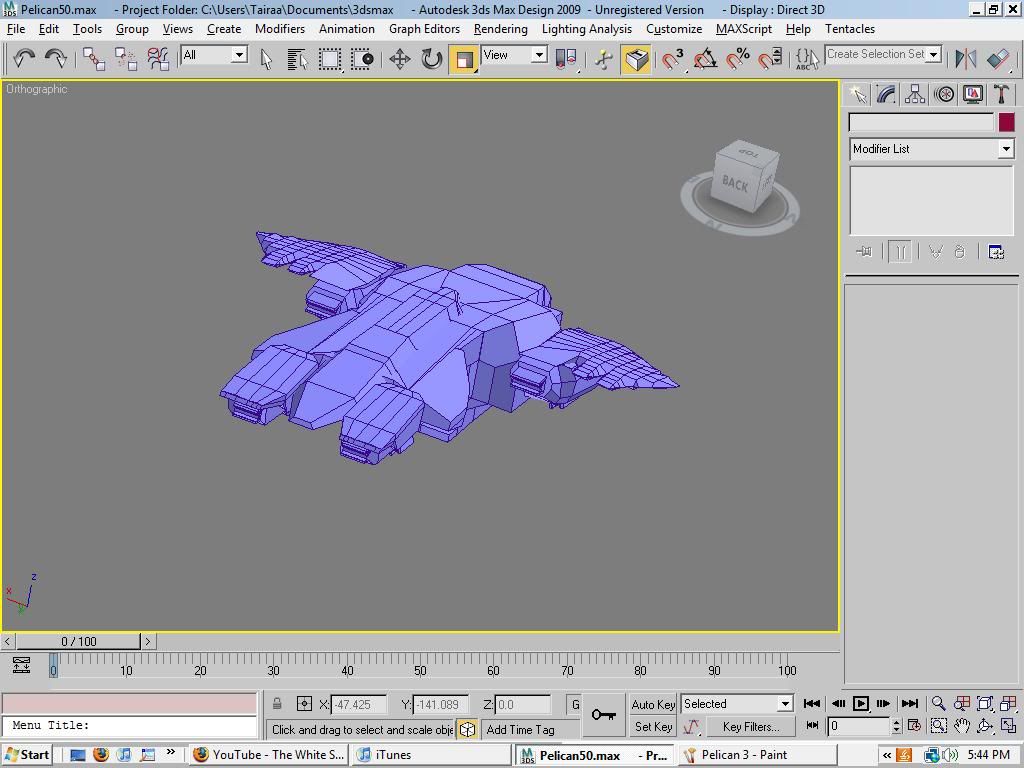
Task: Click the Pin Stack icon
Action: pos(864,251)
